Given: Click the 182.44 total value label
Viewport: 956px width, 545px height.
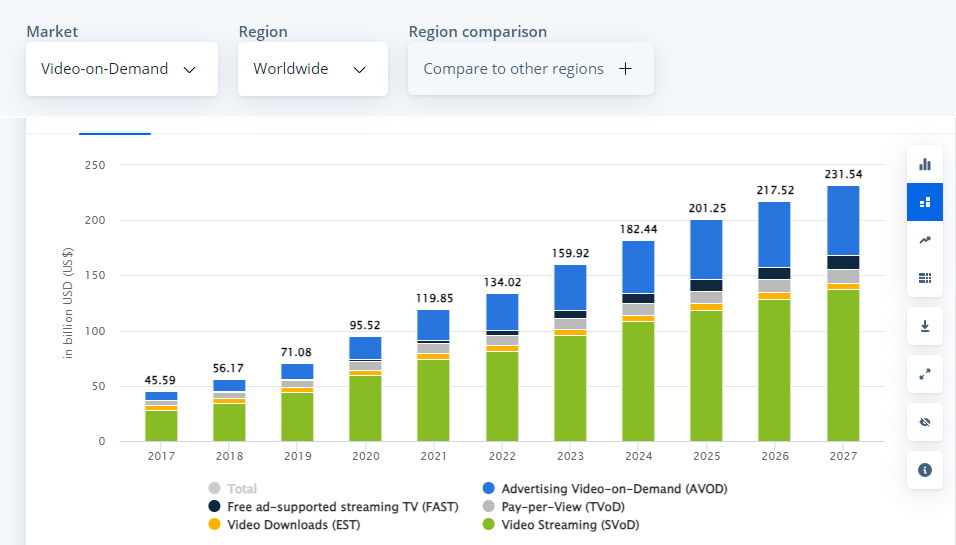Looking at the screenshot, I should (638, 229).
